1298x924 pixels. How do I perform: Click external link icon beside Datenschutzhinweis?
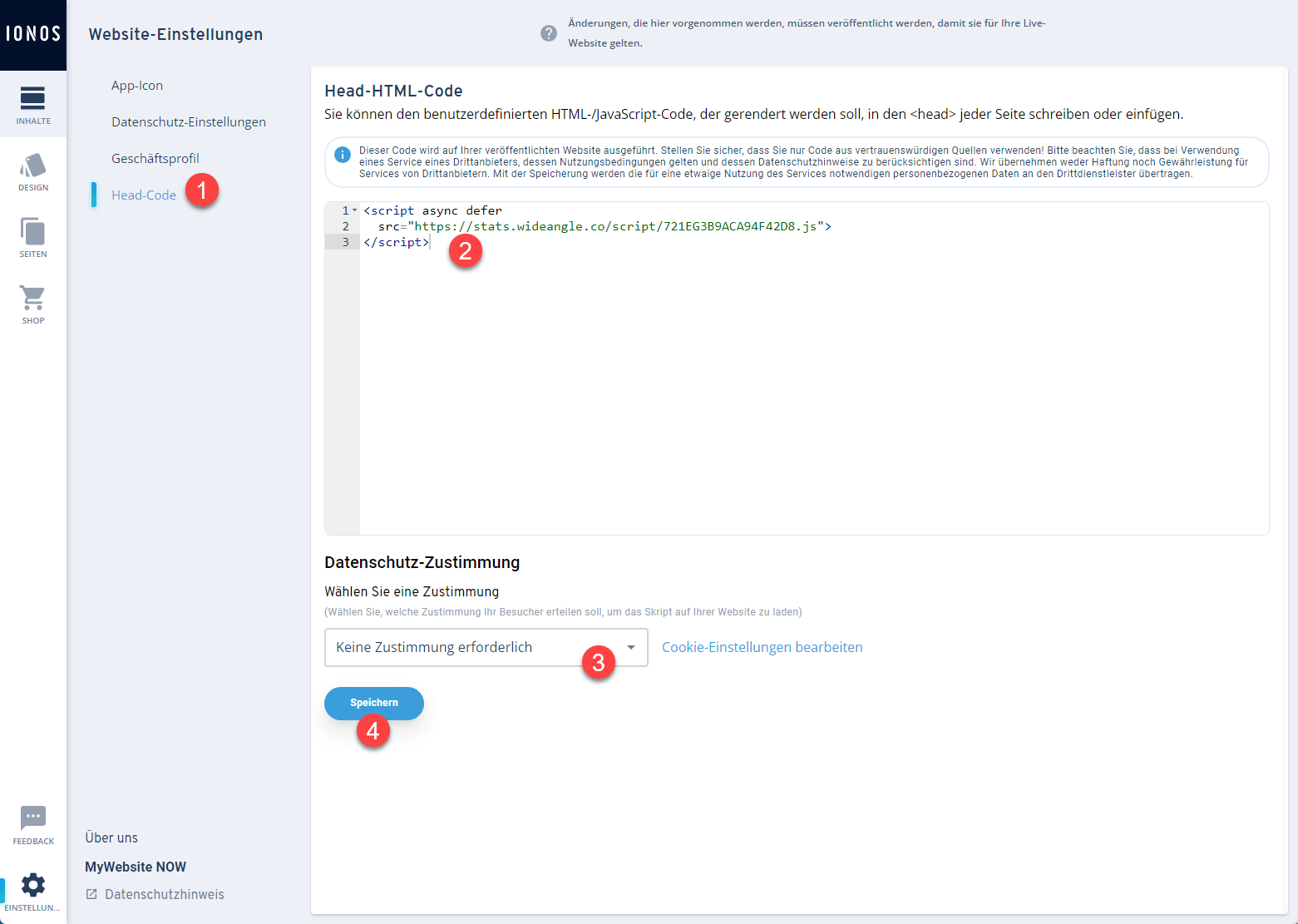92,894
